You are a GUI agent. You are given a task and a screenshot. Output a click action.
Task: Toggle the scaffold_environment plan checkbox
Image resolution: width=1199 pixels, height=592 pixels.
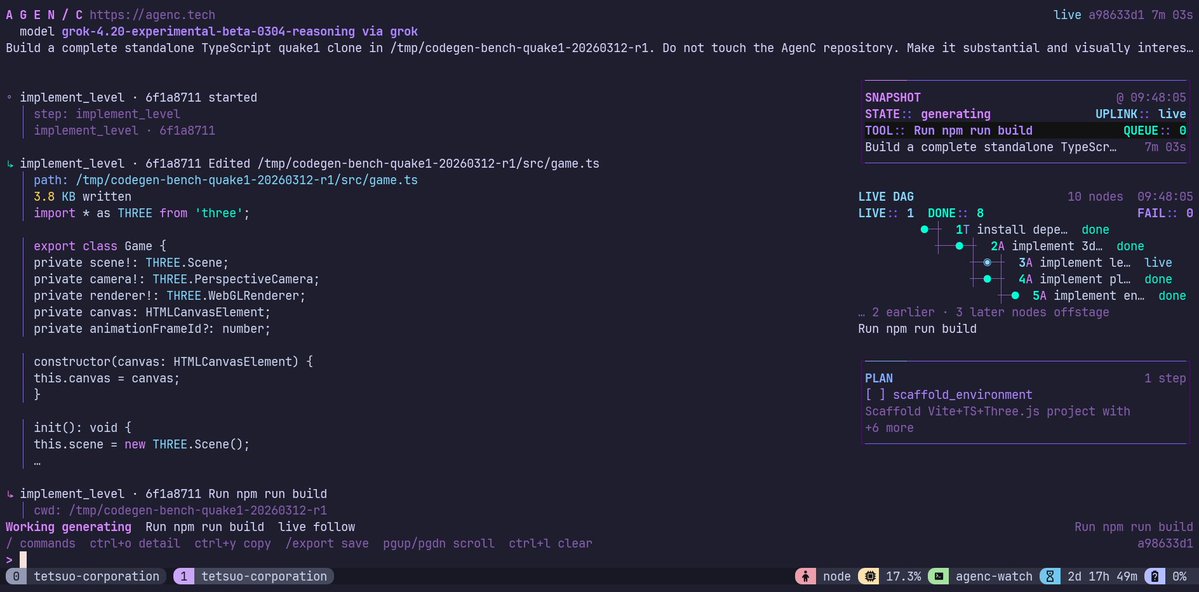click(876, 395)
